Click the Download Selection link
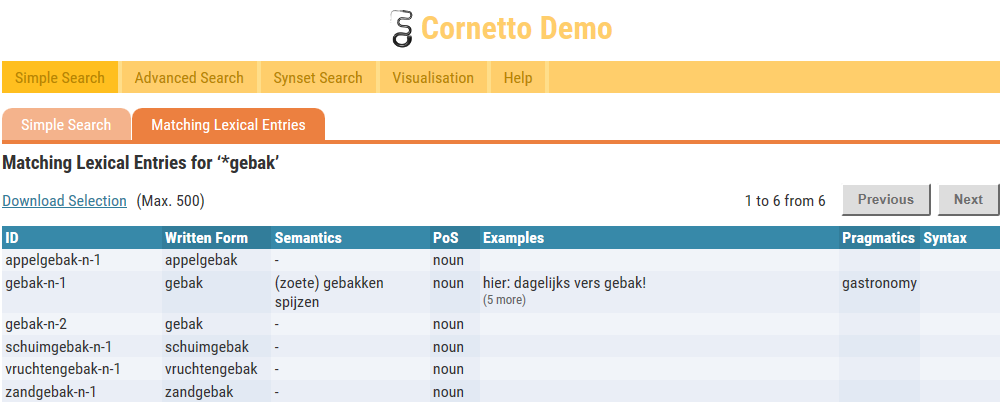The height and width of the screenshot is (410, 1004). (x=65, y=201)
